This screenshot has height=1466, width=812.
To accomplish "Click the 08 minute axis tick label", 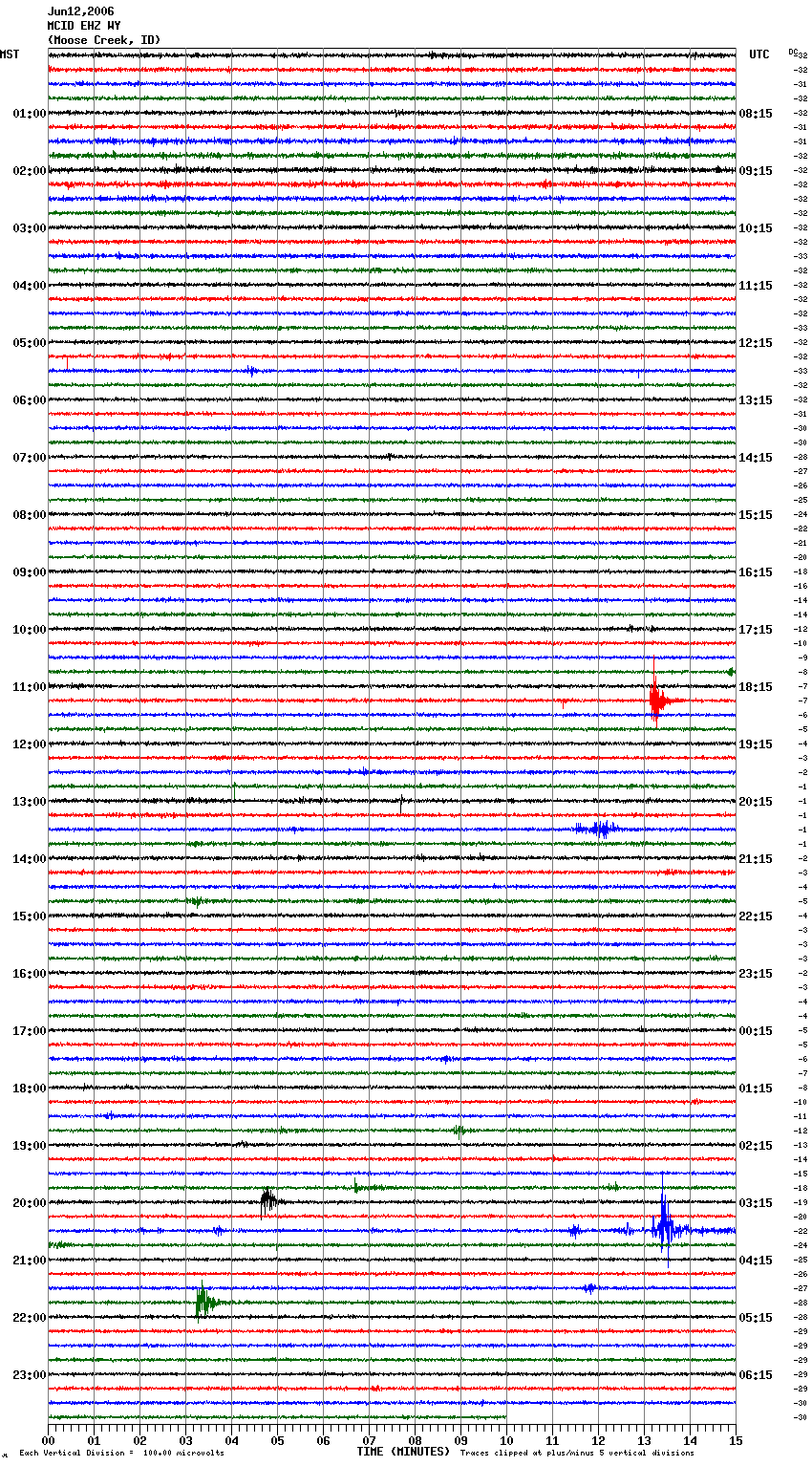I will [416, 1440].
